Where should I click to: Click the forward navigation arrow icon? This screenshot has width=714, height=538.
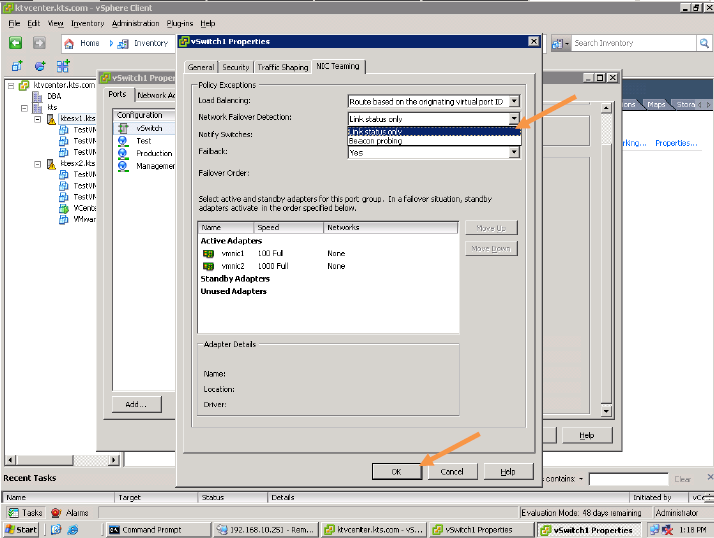pyautogui.click(x=39, y=43)
